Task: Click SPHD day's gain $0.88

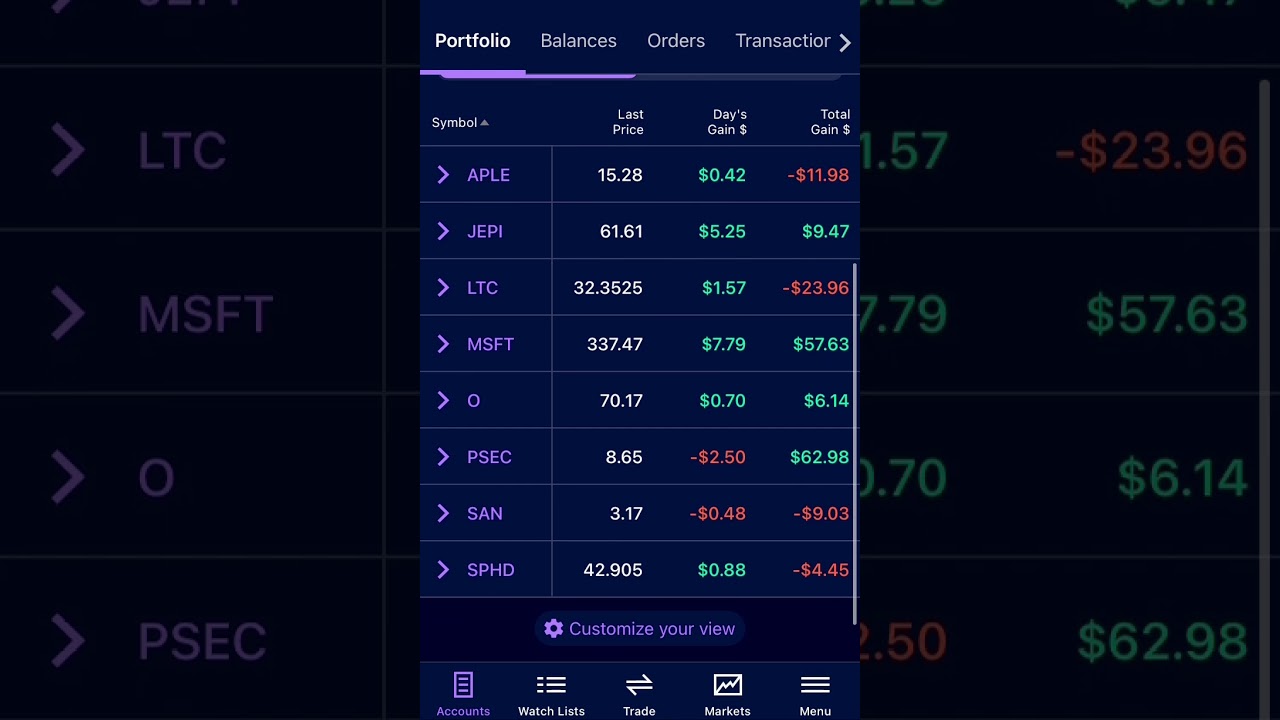Action: tap(722, 570)
